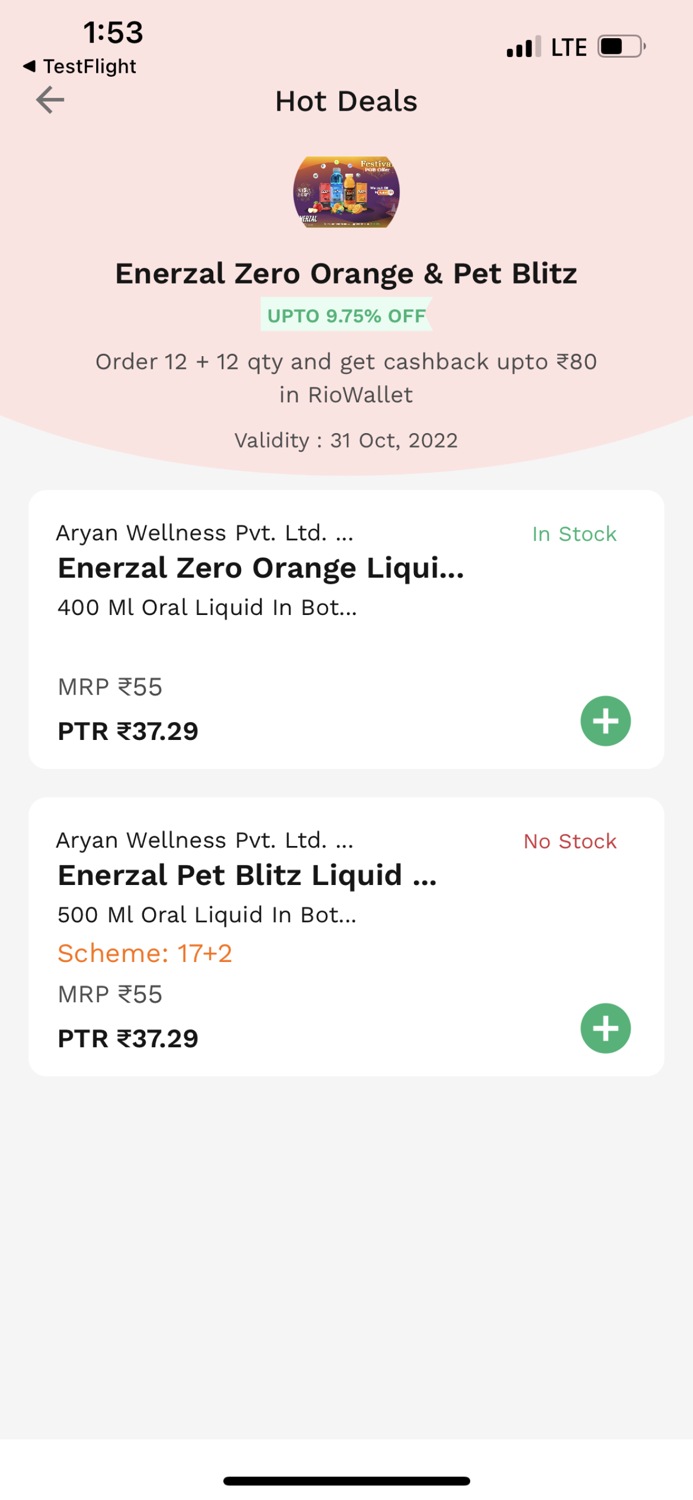The width and height of the screenshot is (693, 1500).
Task: Tap the green plus on Enerzal Pet Blitz
Action: (605, 1028)
